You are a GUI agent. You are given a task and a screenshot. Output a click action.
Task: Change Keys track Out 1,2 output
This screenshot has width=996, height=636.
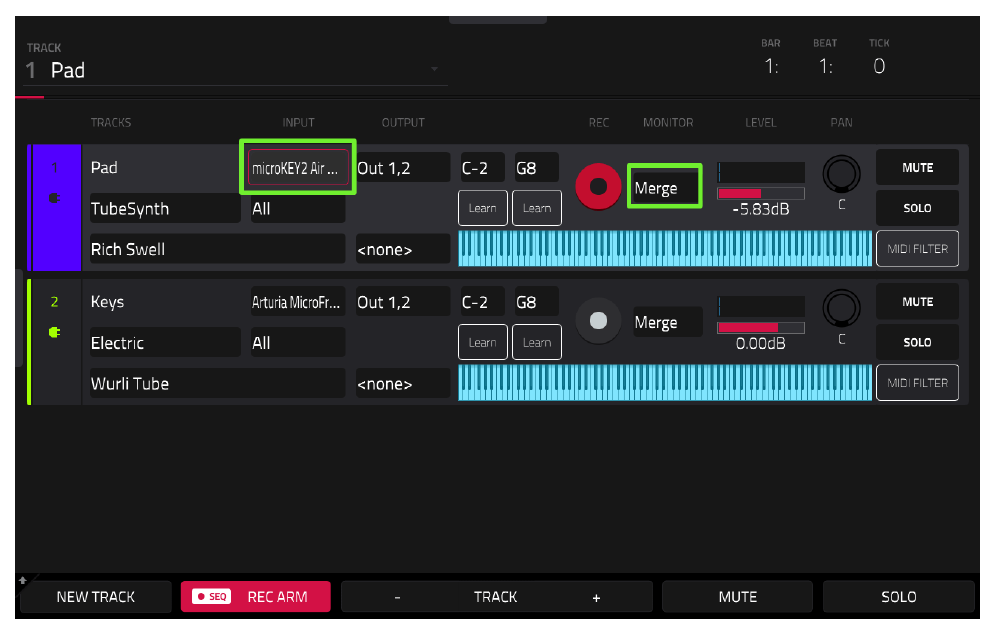tap(403, 302)
